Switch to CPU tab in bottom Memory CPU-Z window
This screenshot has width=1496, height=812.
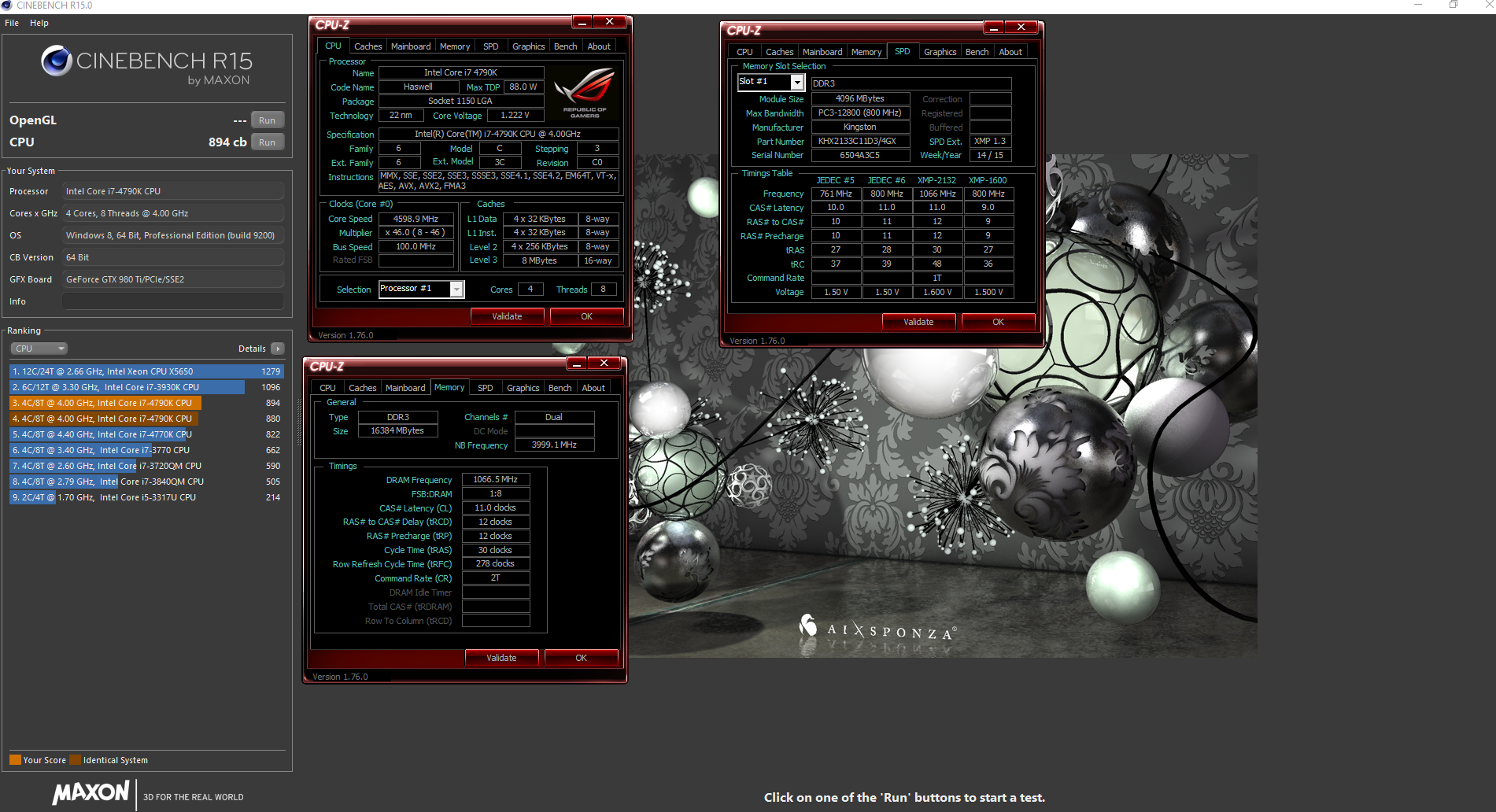point(327,388)
